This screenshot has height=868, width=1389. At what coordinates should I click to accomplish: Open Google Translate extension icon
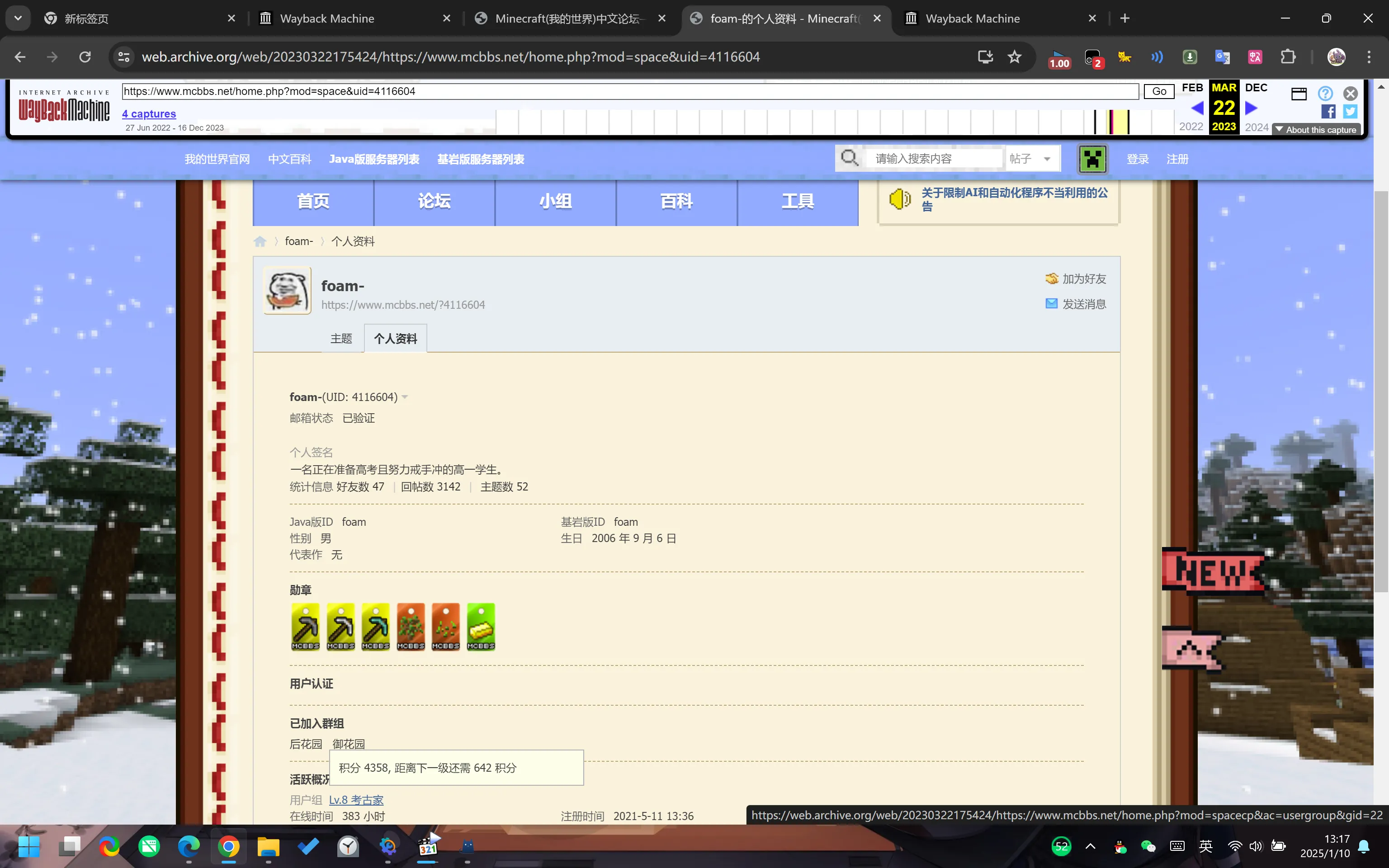tap(1222, 57)
